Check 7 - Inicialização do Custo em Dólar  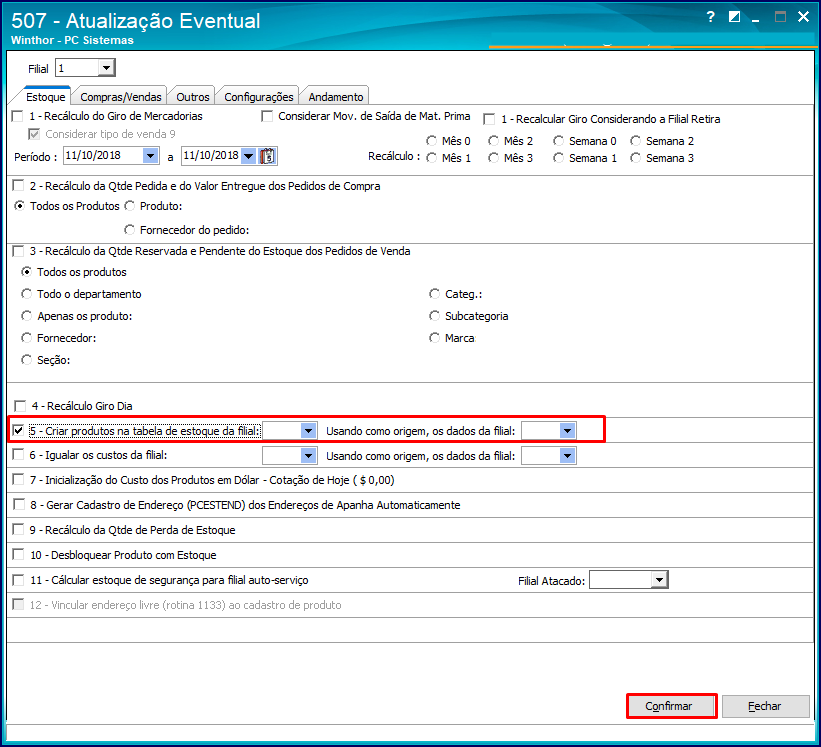tap(18, 480)
